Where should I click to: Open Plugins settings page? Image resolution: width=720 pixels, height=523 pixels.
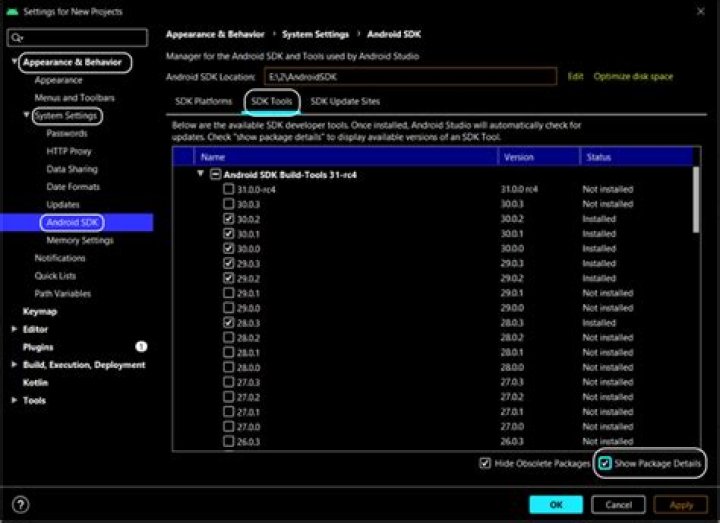coord(38,347)
